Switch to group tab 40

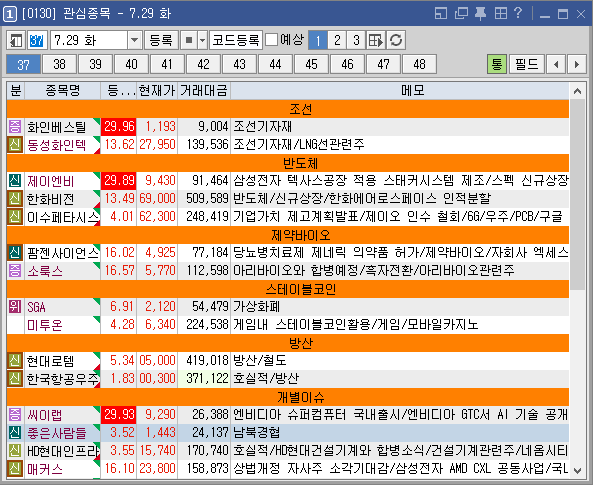click(131, 64)
